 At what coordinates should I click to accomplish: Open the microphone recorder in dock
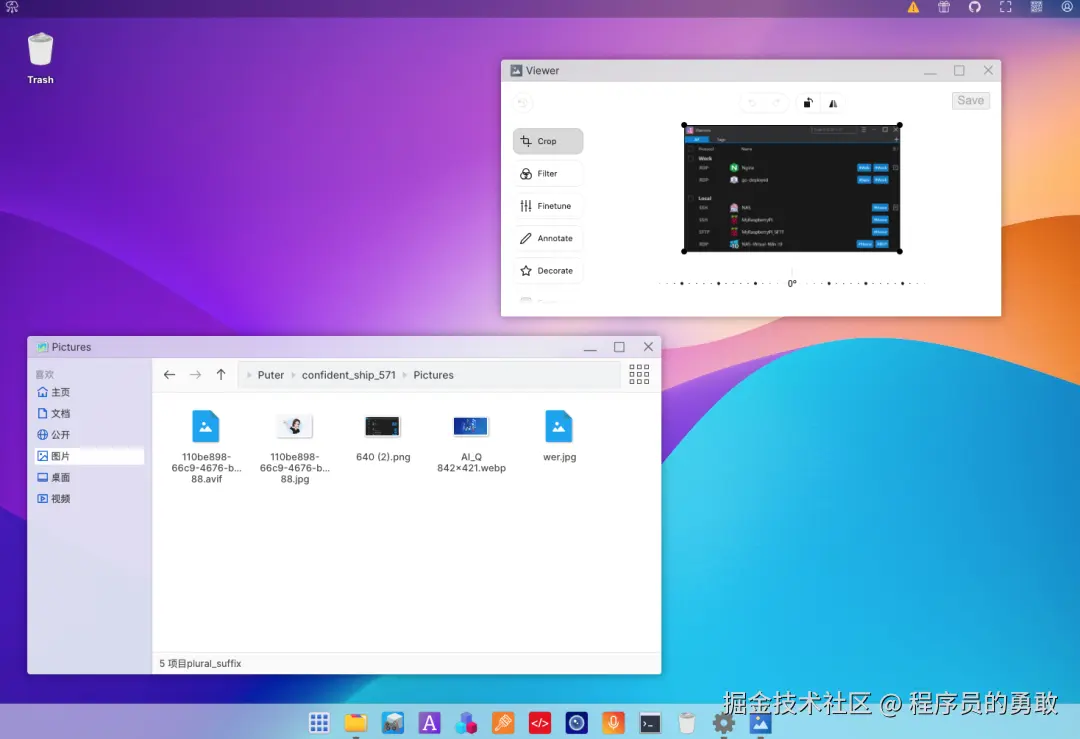613,722
